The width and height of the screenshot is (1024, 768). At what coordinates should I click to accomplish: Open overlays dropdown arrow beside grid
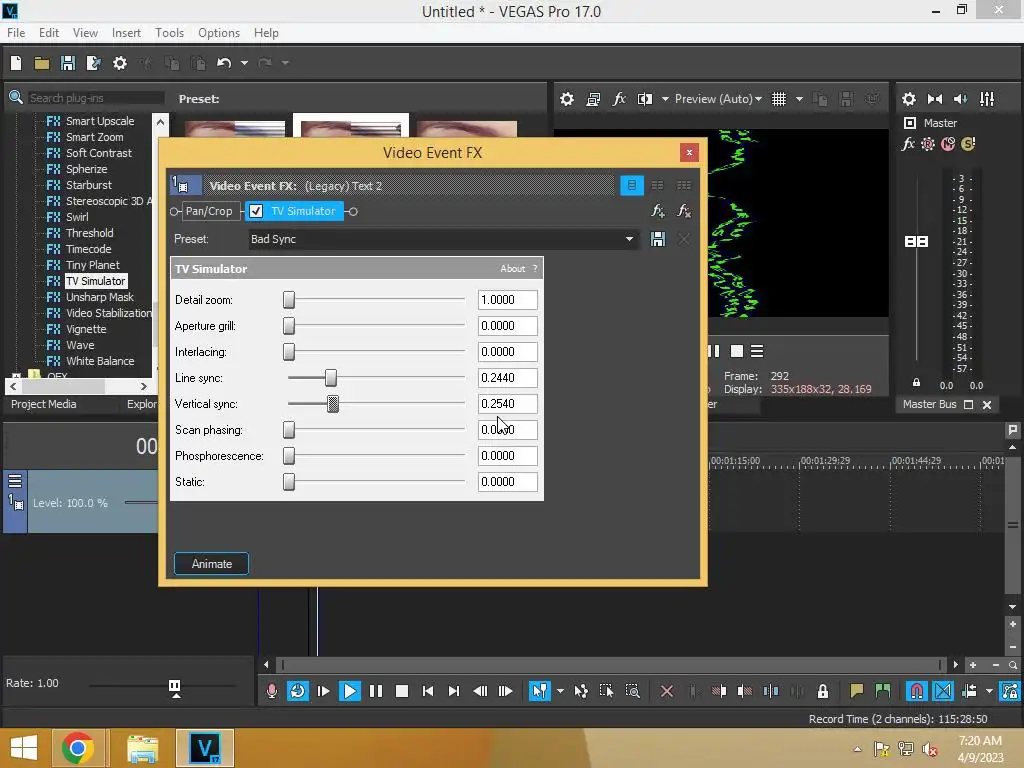799,99
